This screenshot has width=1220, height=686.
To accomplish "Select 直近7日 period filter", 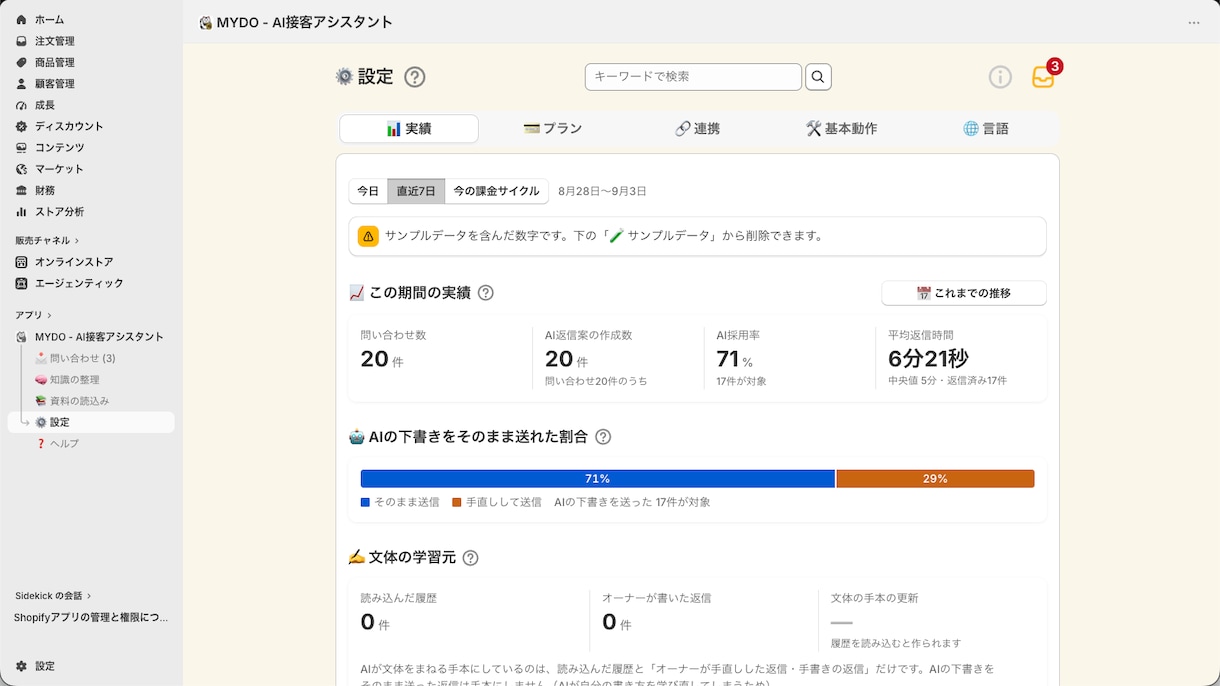I will coord(416,191).
